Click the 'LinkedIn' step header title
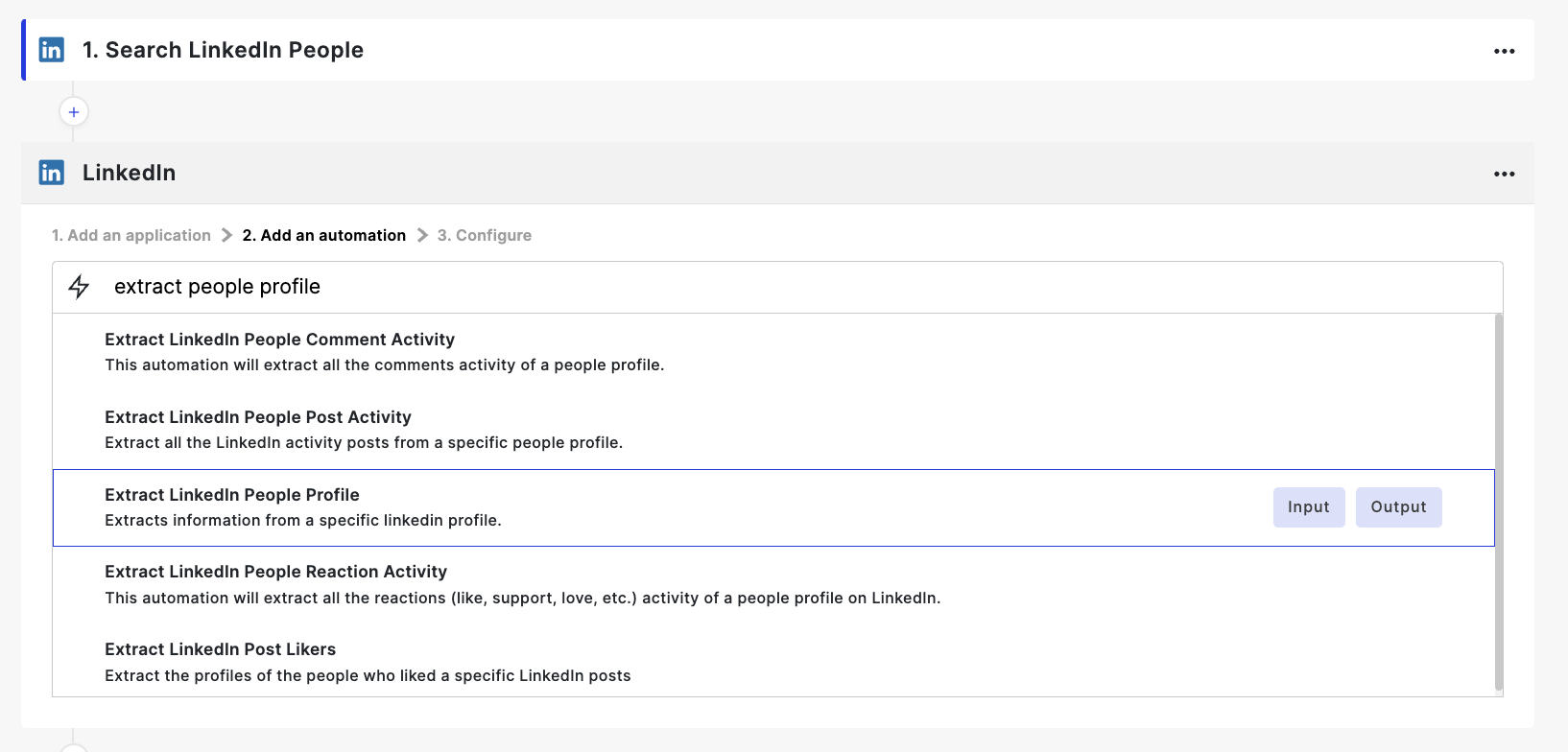The width and height of the screenshot is (1568, 752). [129, 173]
